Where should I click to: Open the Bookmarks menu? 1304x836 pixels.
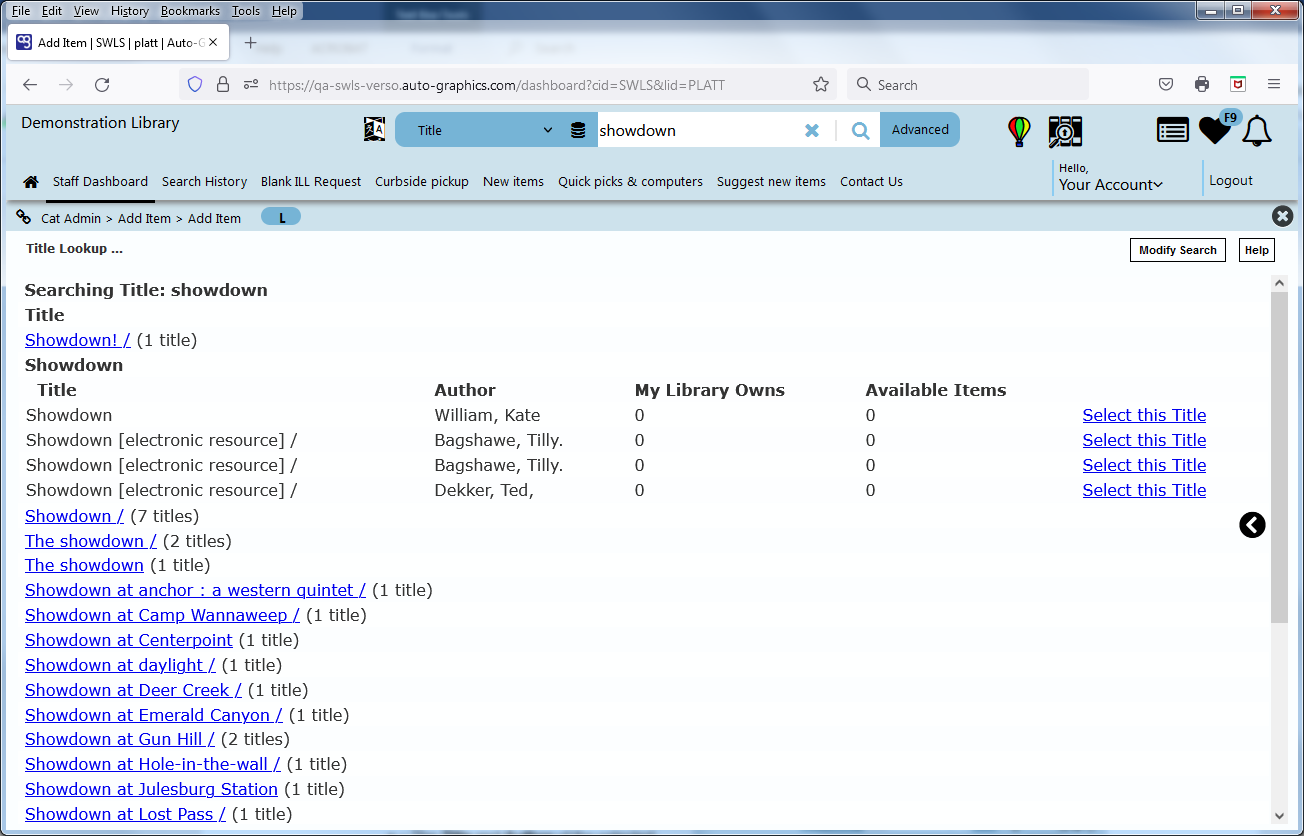pos(190,11)
